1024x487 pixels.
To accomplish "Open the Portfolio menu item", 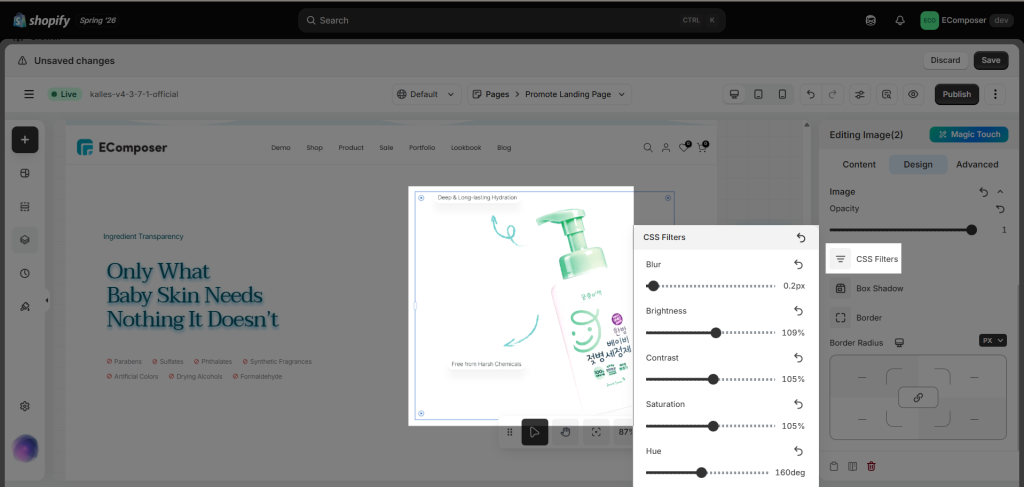I will (x=422, y=148).
